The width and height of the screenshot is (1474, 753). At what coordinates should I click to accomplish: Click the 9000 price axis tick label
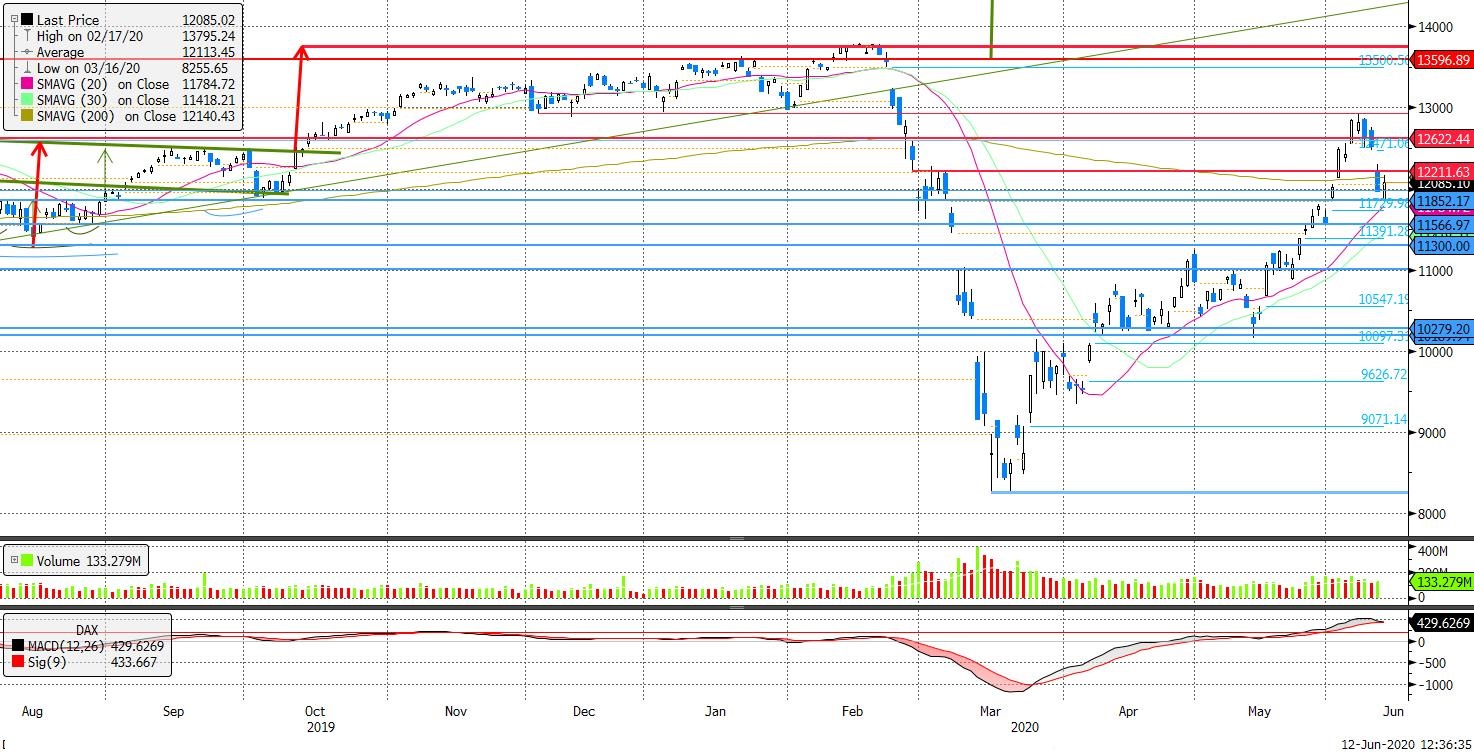[x=1432, y=433]
